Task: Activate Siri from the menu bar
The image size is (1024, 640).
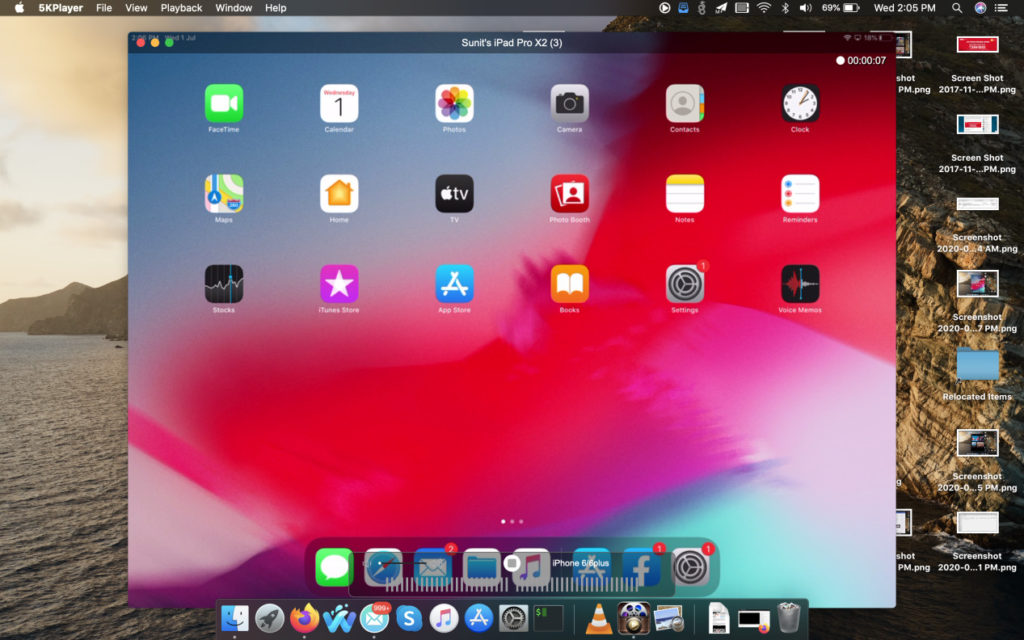Action: click(980, 8)
